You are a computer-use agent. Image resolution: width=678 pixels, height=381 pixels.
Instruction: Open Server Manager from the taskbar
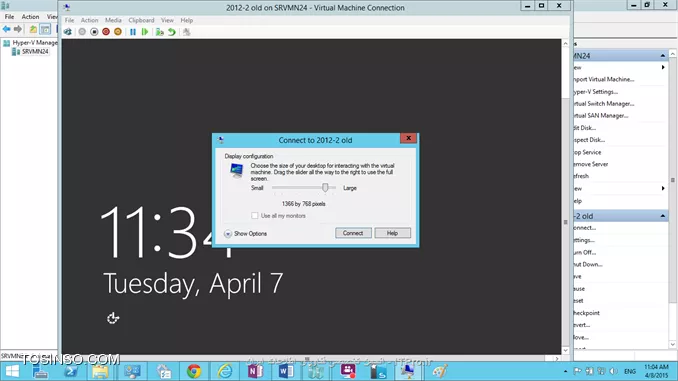(x=40, y=371)
